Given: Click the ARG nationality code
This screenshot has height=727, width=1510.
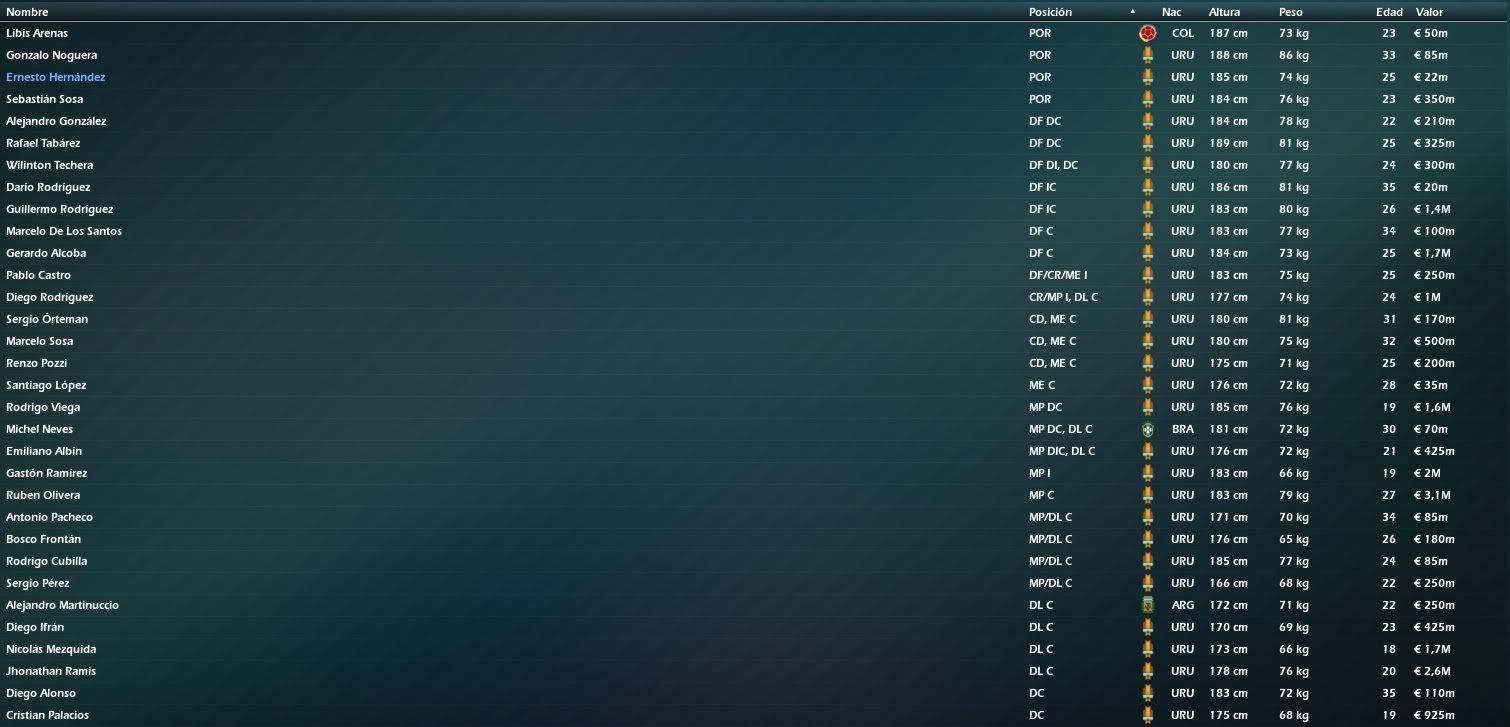Looking at the screenshot, I should point(1183,605).
